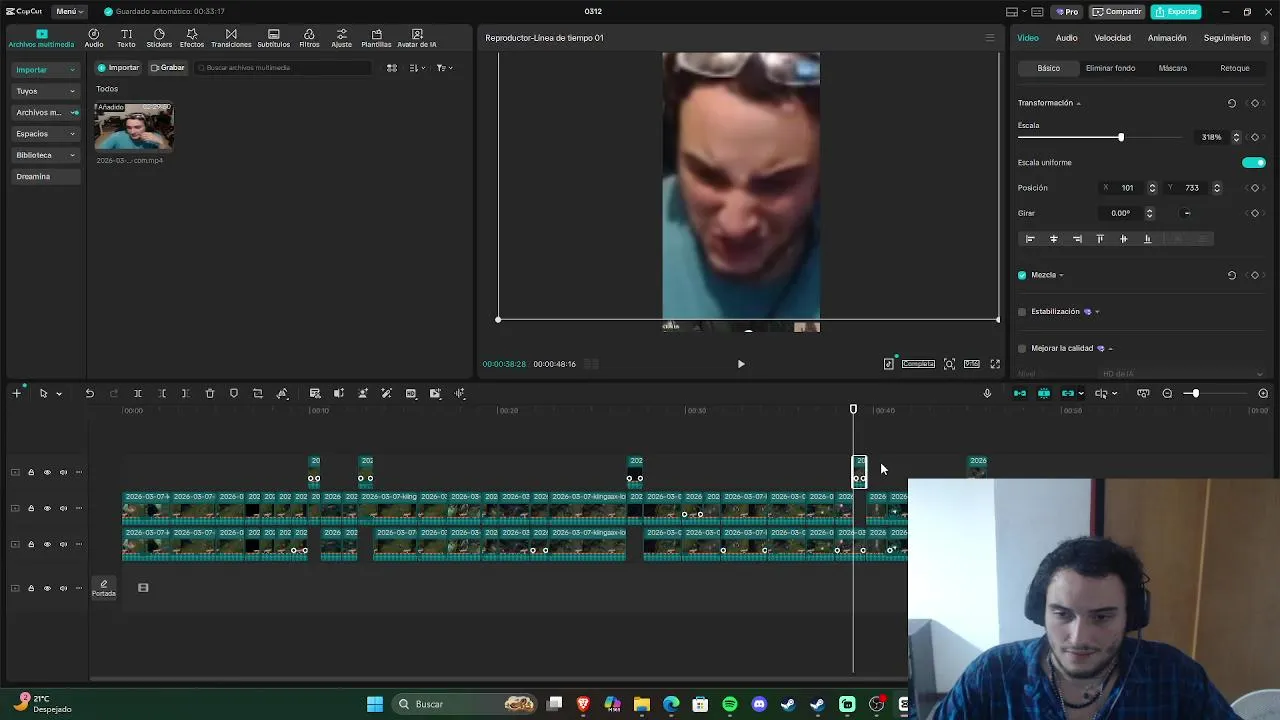Delete the selected clip with the trash icon

210,394
